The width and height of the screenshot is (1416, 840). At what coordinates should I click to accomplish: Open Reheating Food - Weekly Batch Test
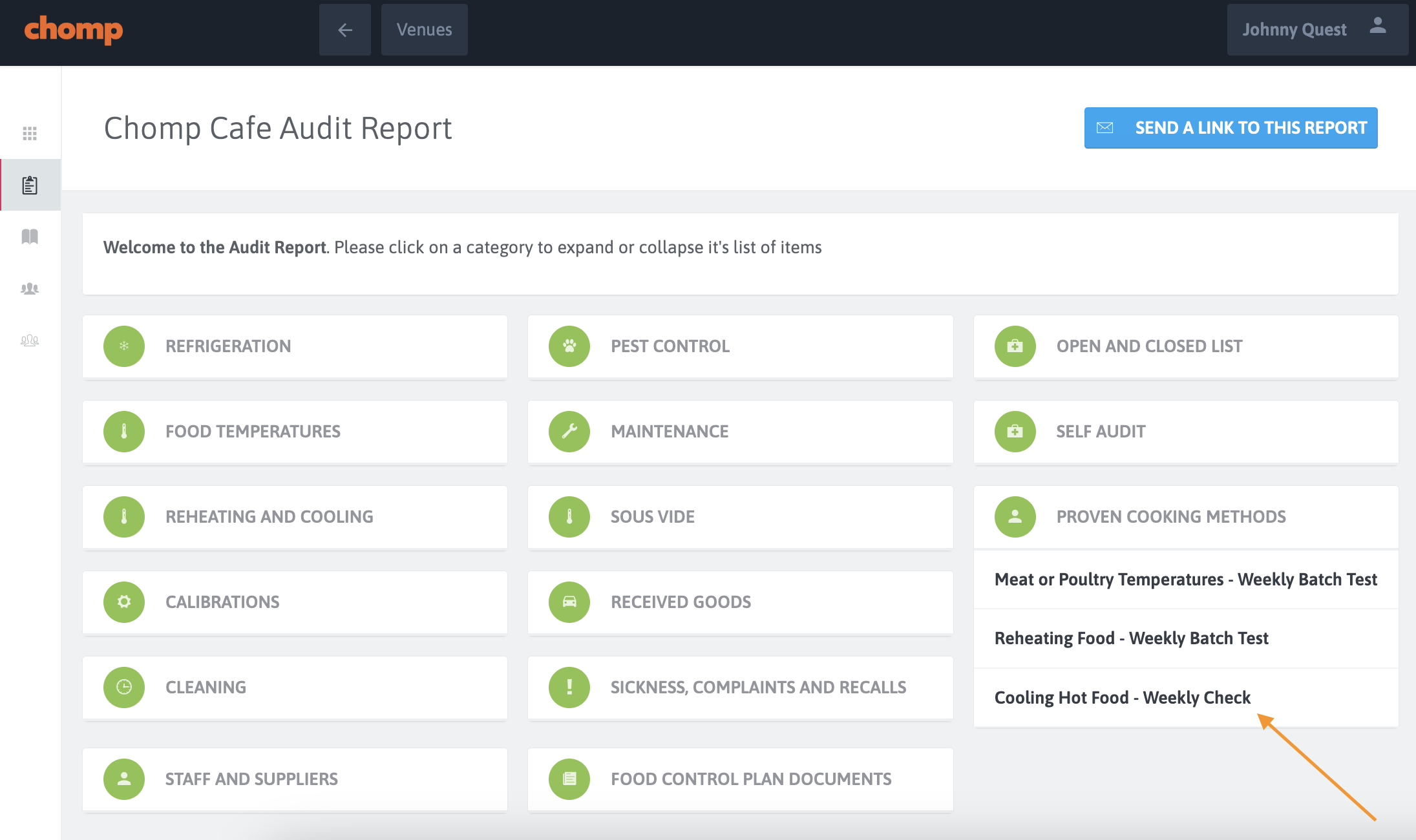pos(1131,638)
